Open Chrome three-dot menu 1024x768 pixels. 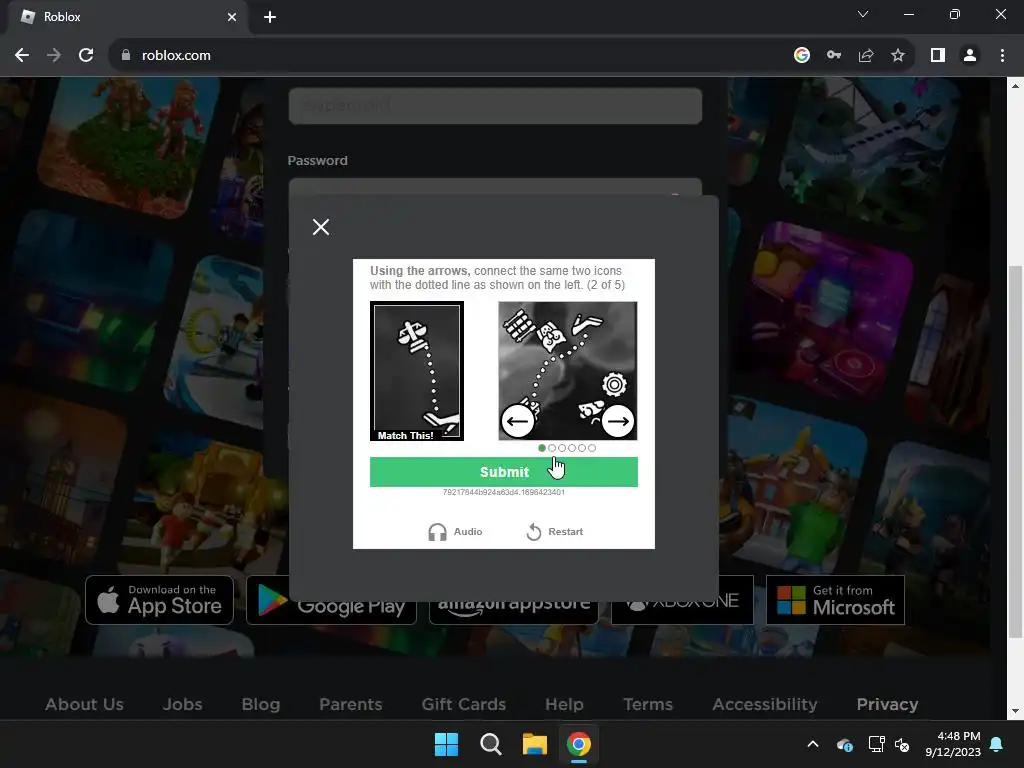coord(1002,56)
